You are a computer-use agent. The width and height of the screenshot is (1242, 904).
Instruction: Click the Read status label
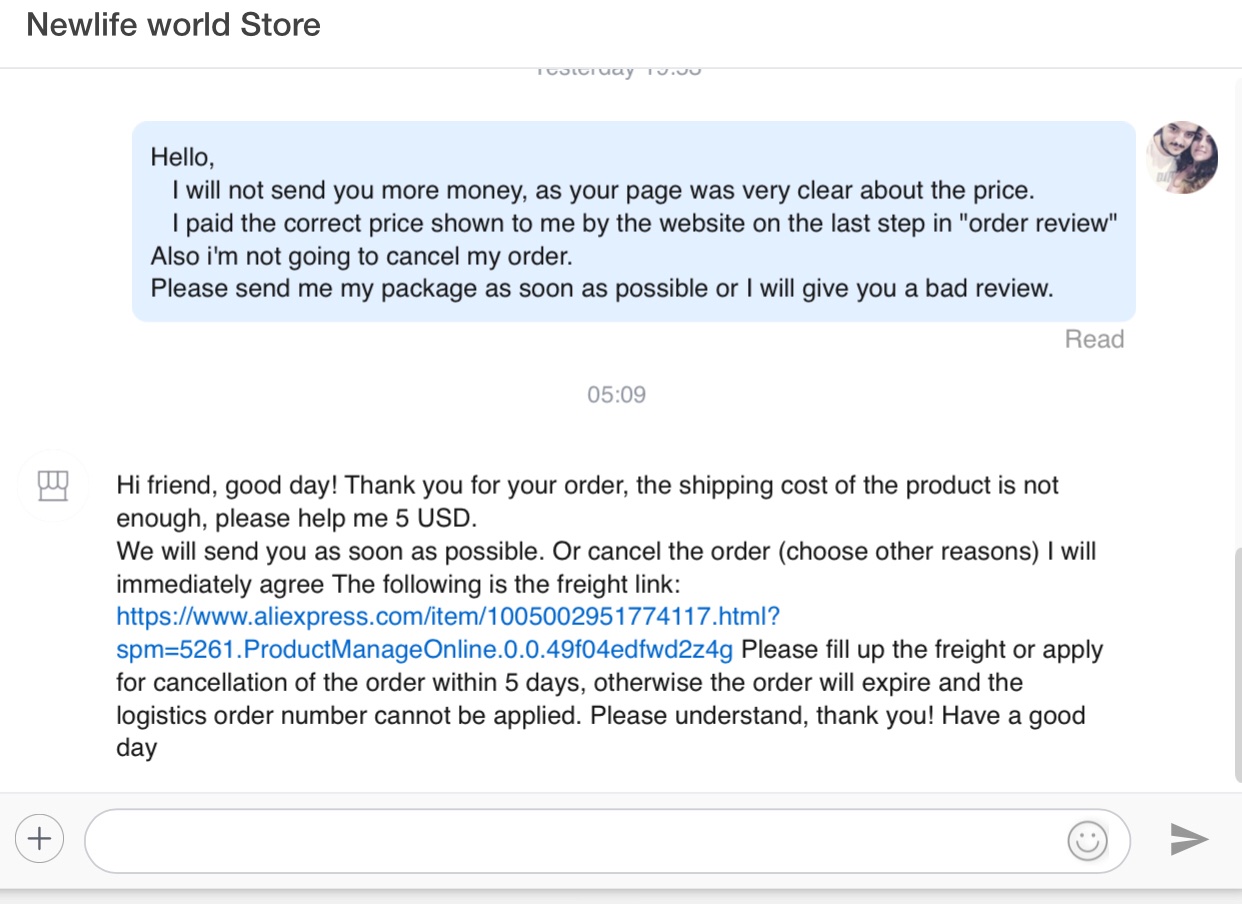1094,339
